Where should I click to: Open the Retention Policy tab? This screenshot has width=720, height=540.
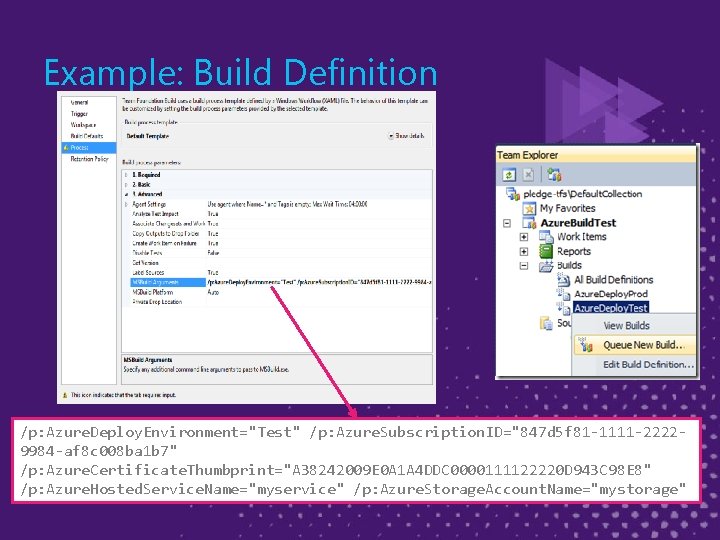point(89,159)
